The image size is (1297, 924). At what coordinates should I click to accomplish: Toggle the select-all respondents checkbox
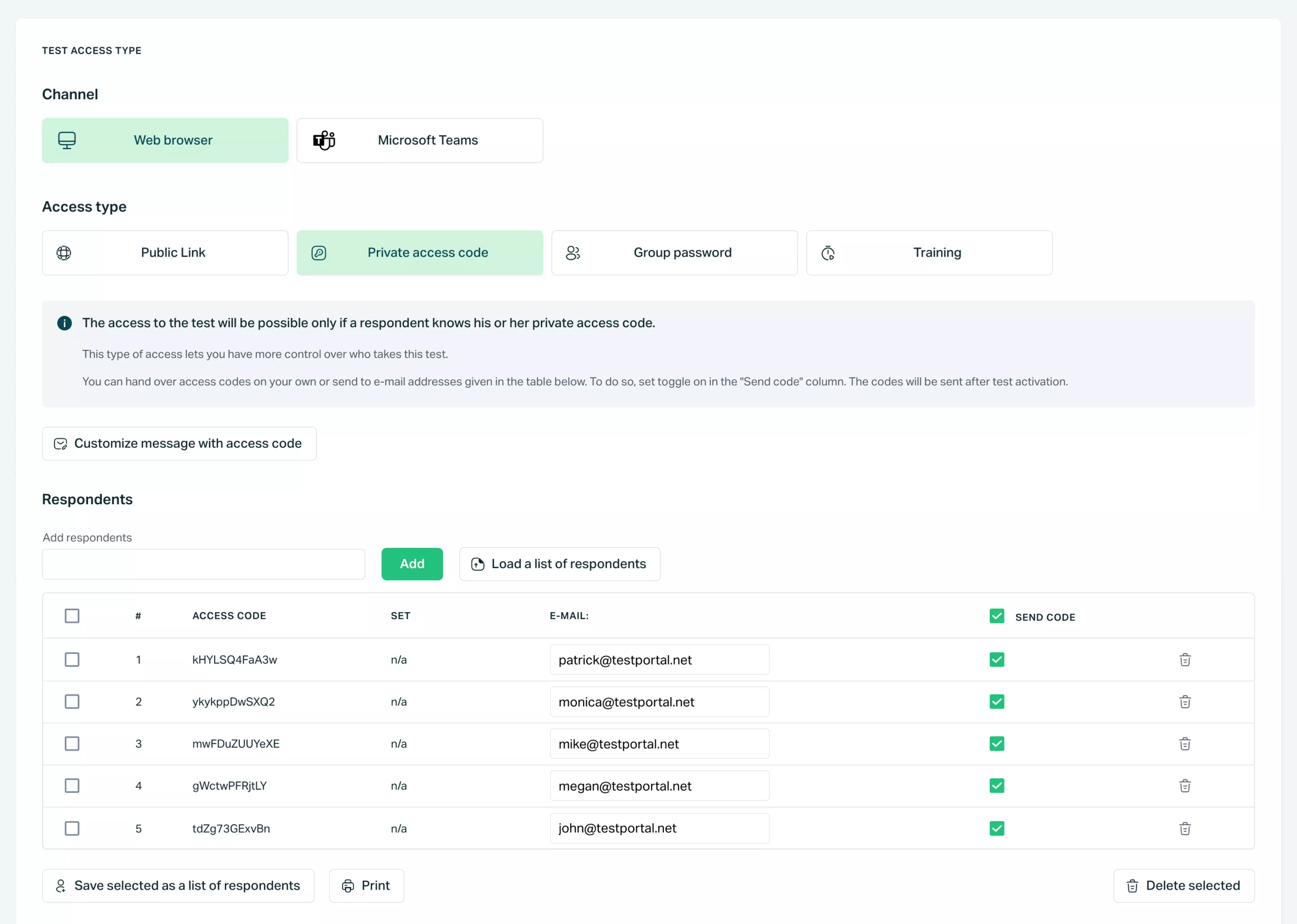[x=72, y=616]
